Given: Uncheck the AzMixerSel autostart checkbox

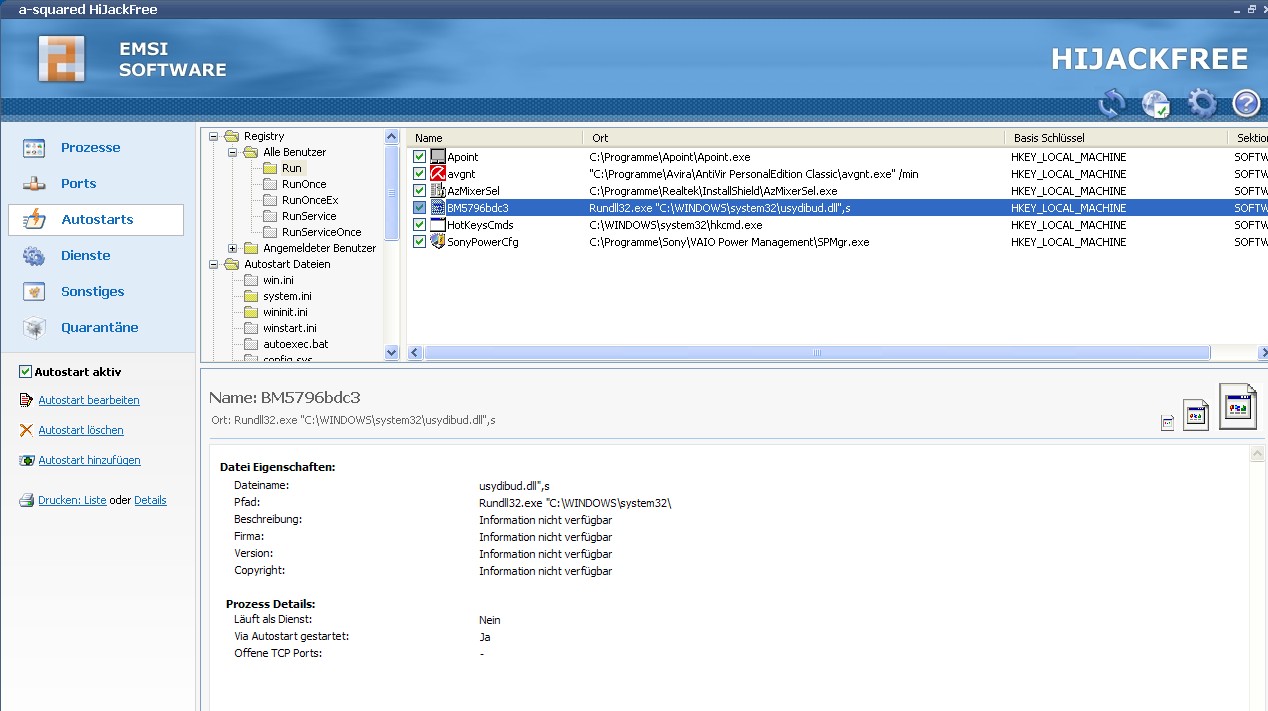Looking at the screenshot, I should [420, 191].
